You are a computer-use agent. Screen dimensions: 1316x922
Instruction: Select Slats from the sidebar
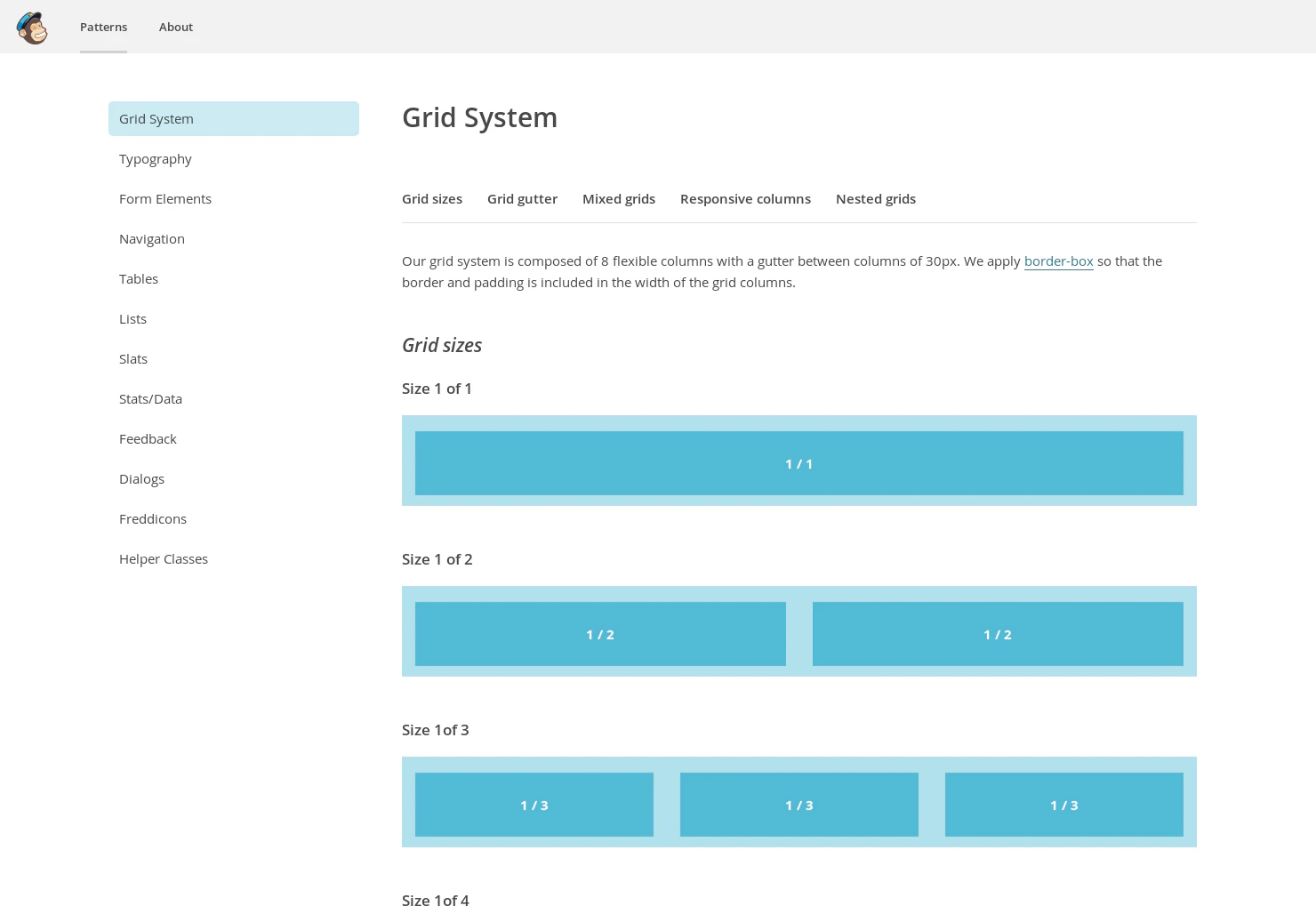pos(133,358)
